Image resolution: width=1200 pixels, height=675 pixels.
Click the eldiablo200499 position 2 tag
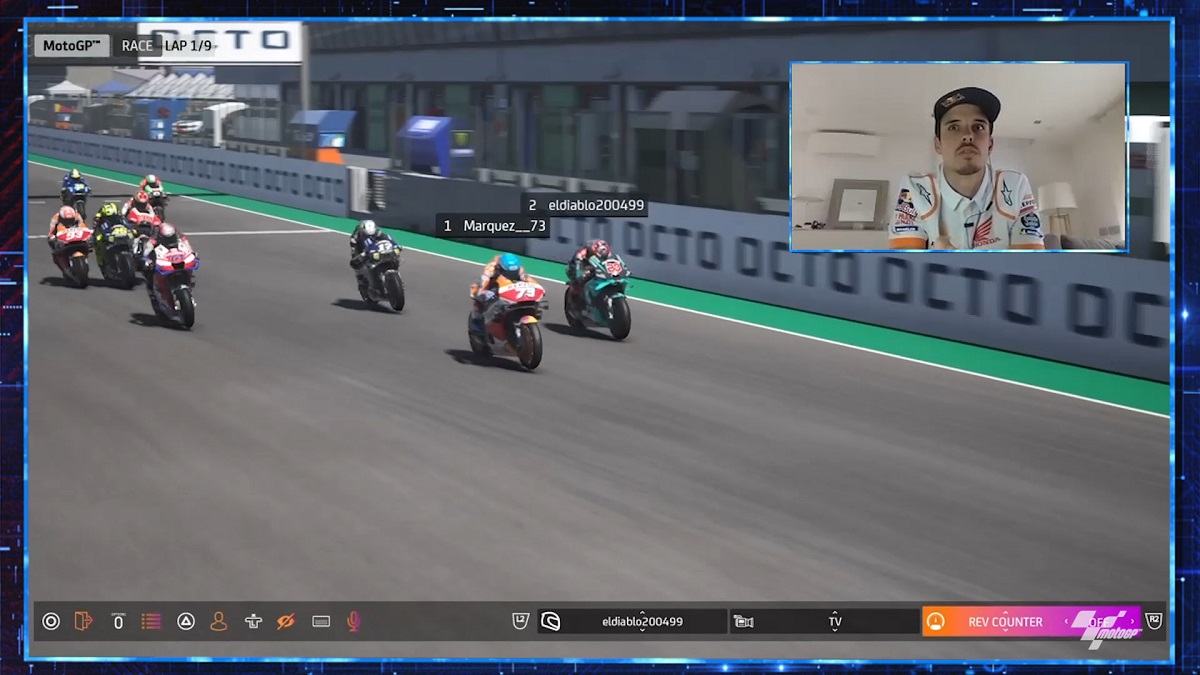click(586, 205)
